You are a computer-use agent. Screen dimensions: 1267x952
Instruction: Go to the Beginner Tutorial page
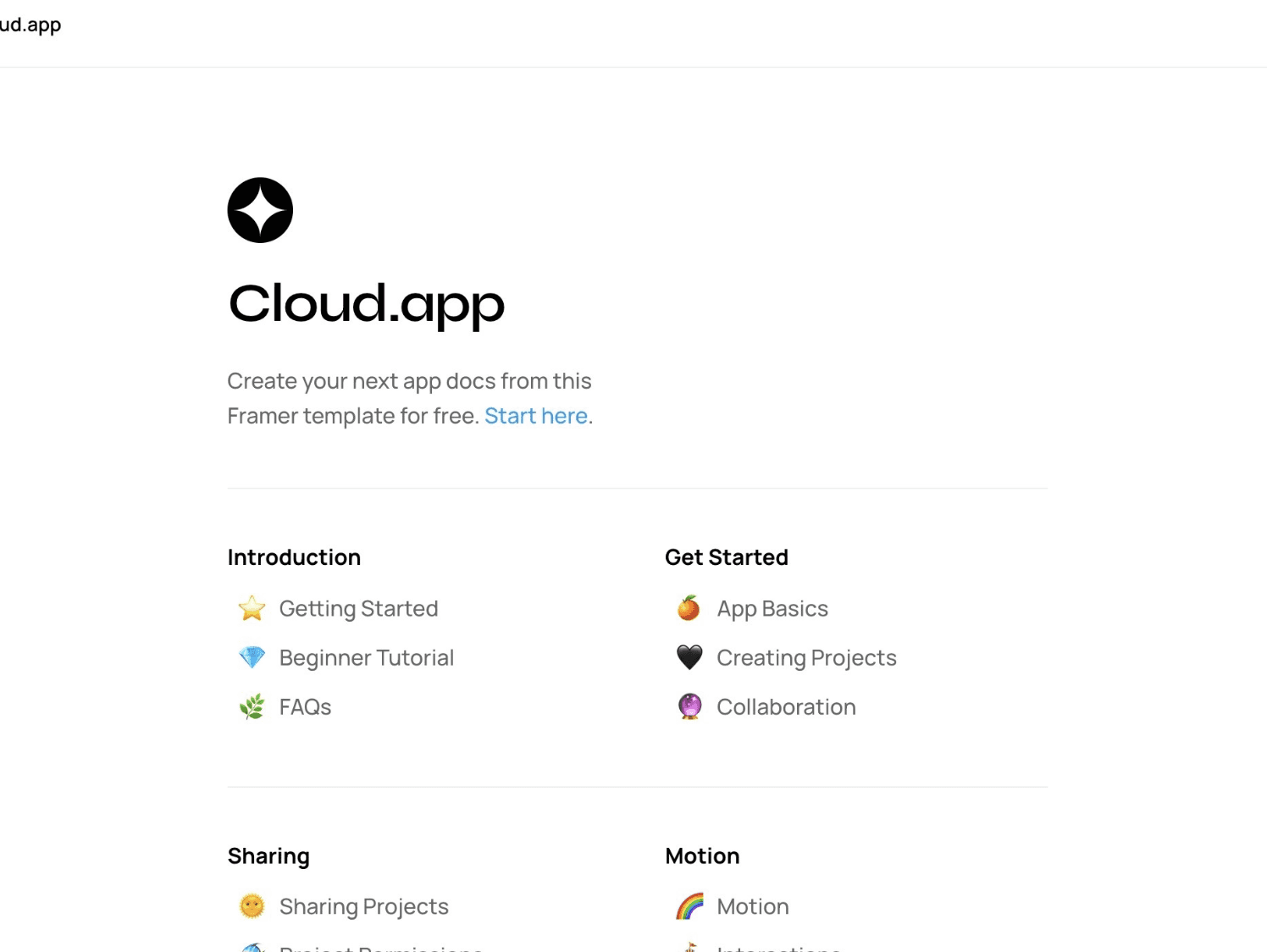pos(367,657)
